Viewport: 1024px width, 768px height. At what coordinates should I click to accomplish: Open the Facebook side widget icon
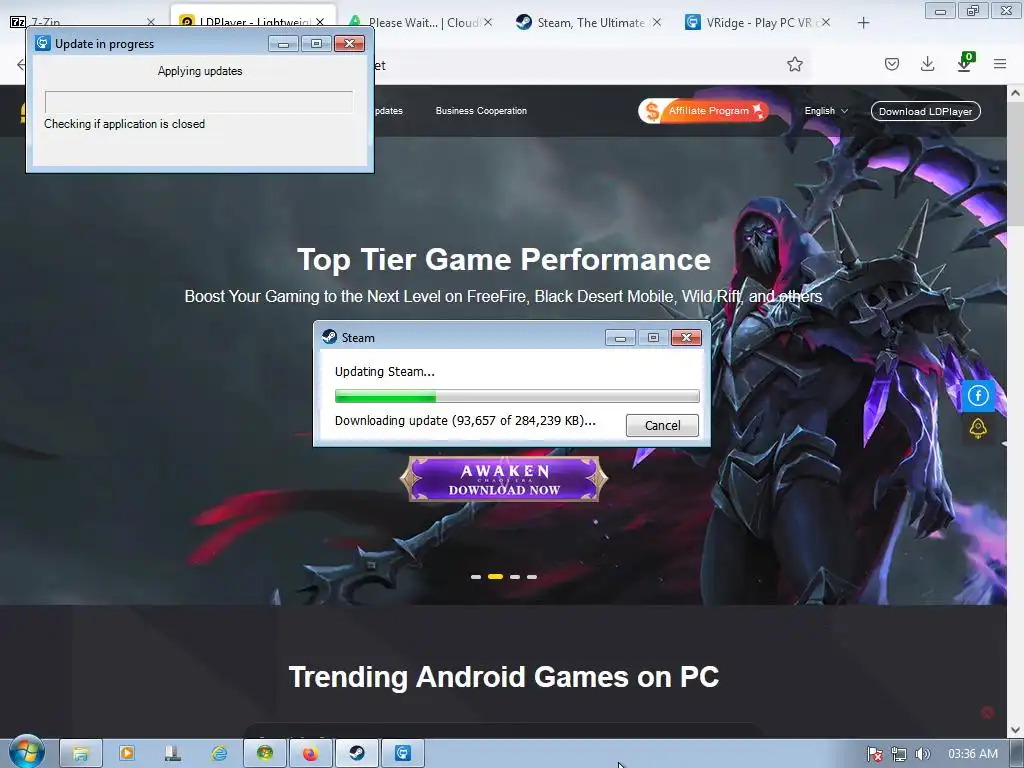point(978,396)
